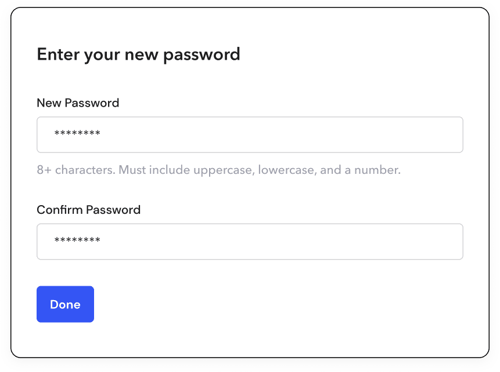Place cursor on masked asterisks in New Password
500x372 pixels.
(x=77, y=133)
